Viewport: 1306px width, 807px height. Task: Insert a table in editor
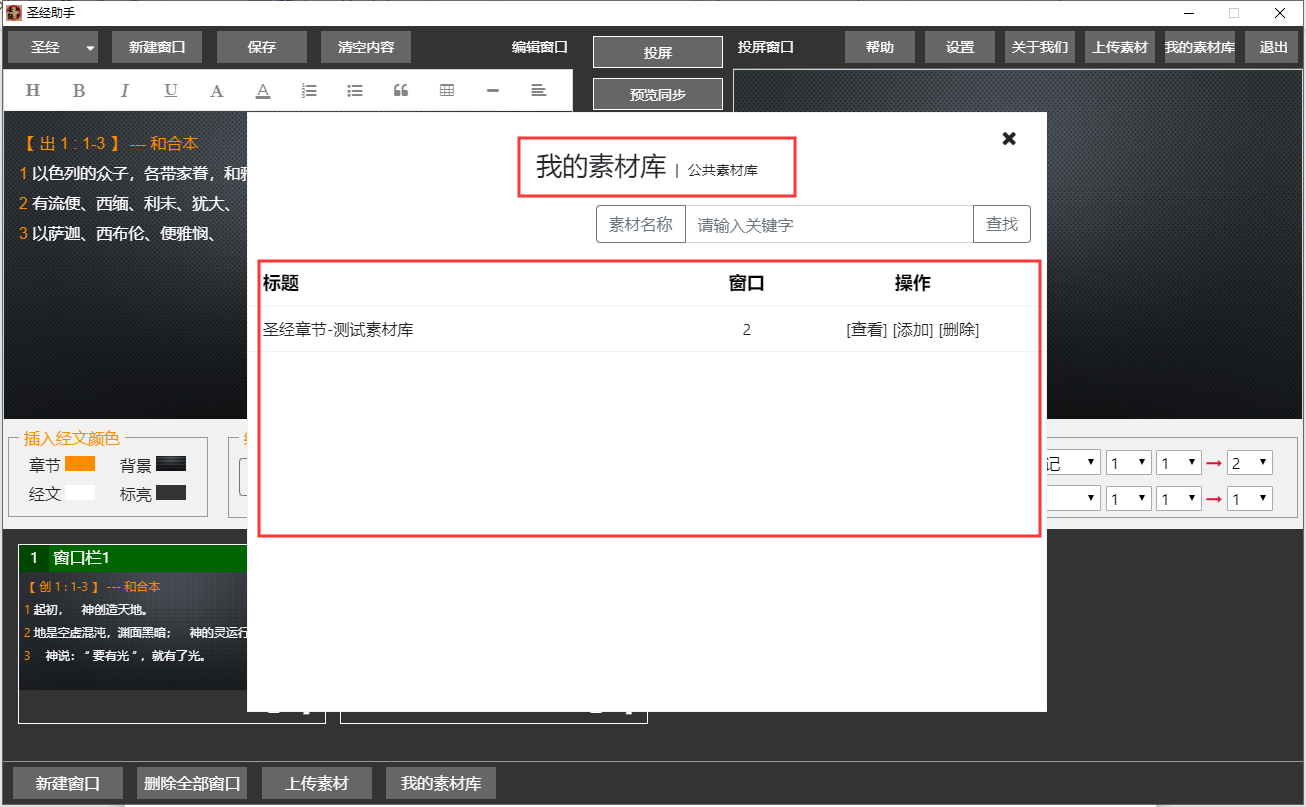coord(447,91)
